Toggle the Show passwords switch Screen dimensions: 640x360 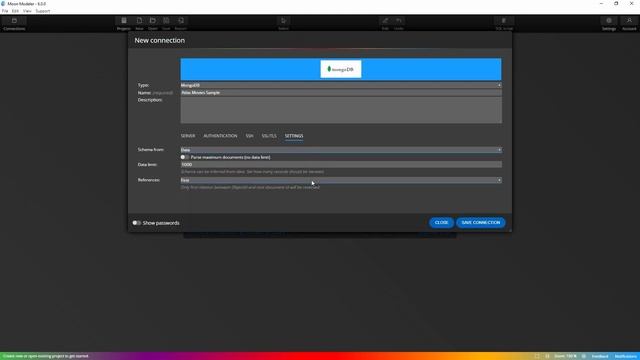tap(136, 223)
